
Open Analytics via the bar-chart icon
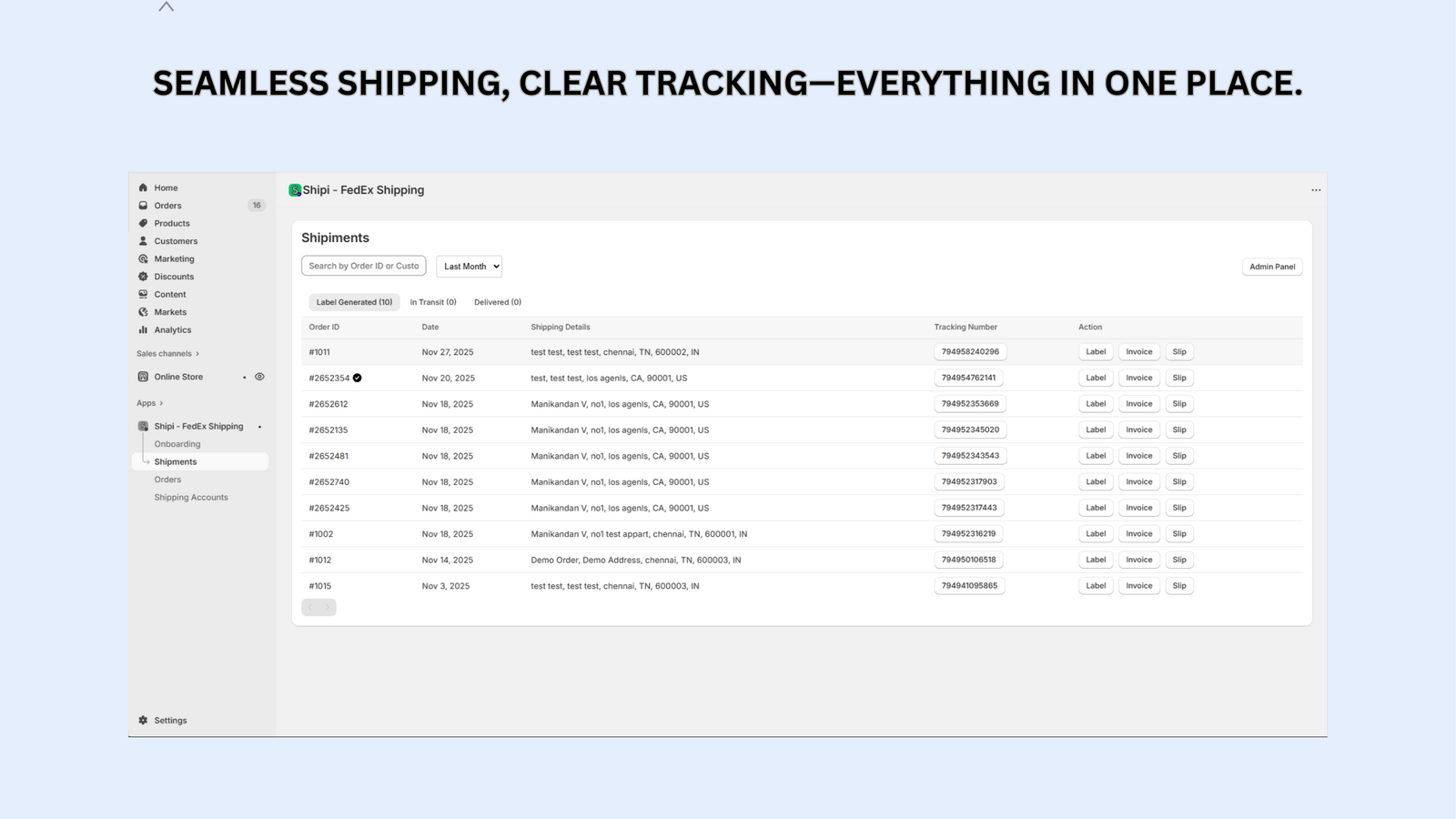144,329
